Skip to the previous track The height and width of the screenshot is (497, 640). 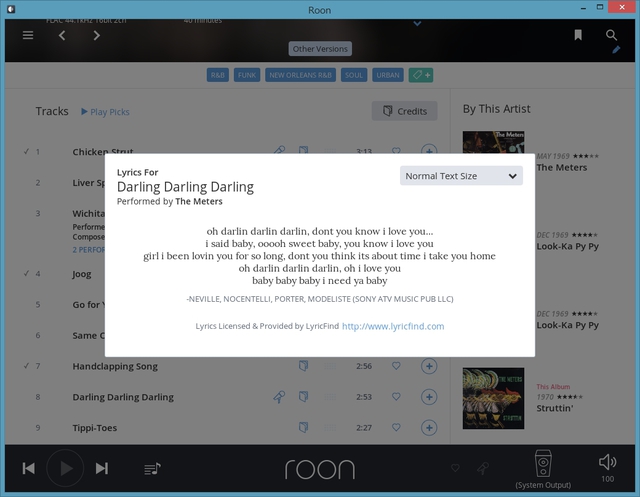click(29, 468)
